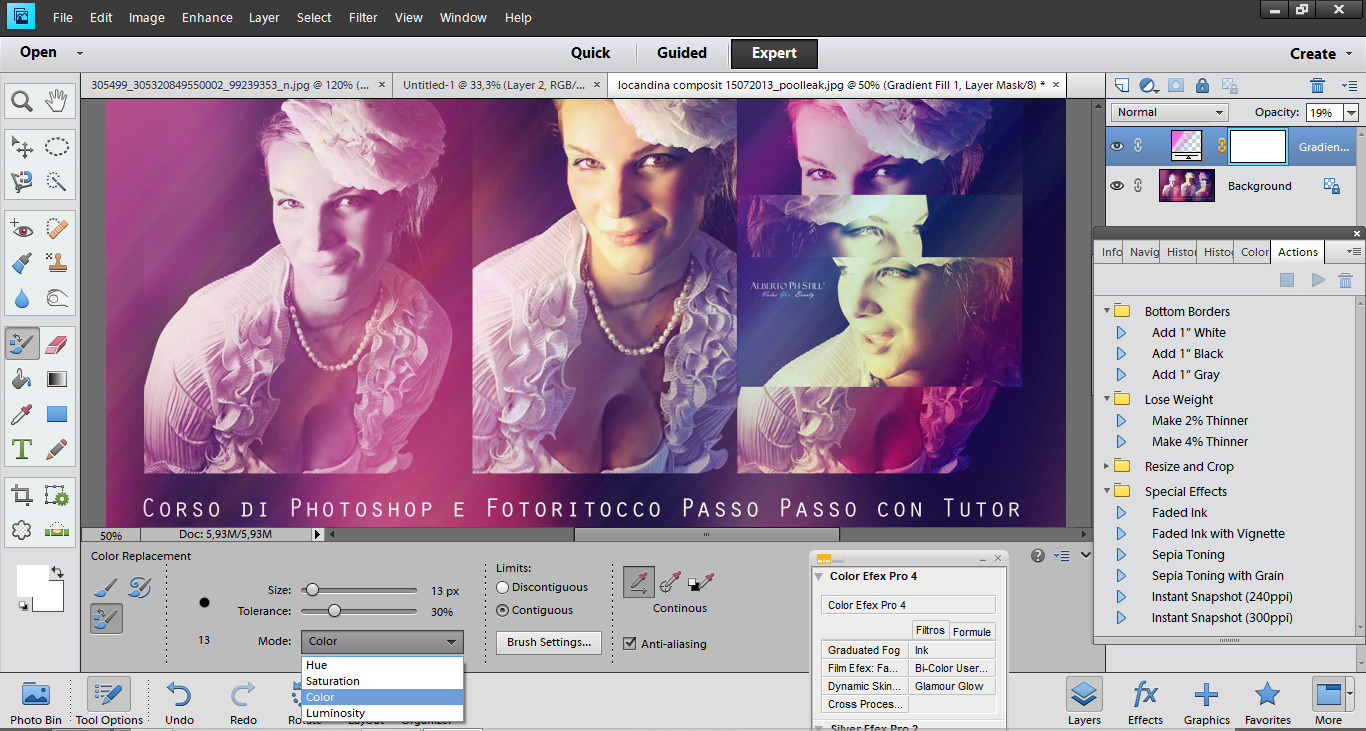The height and width of the screenshot is (731, 1366).
Task: Choose Hue from the mode list
Action: (x=382, y=665)
